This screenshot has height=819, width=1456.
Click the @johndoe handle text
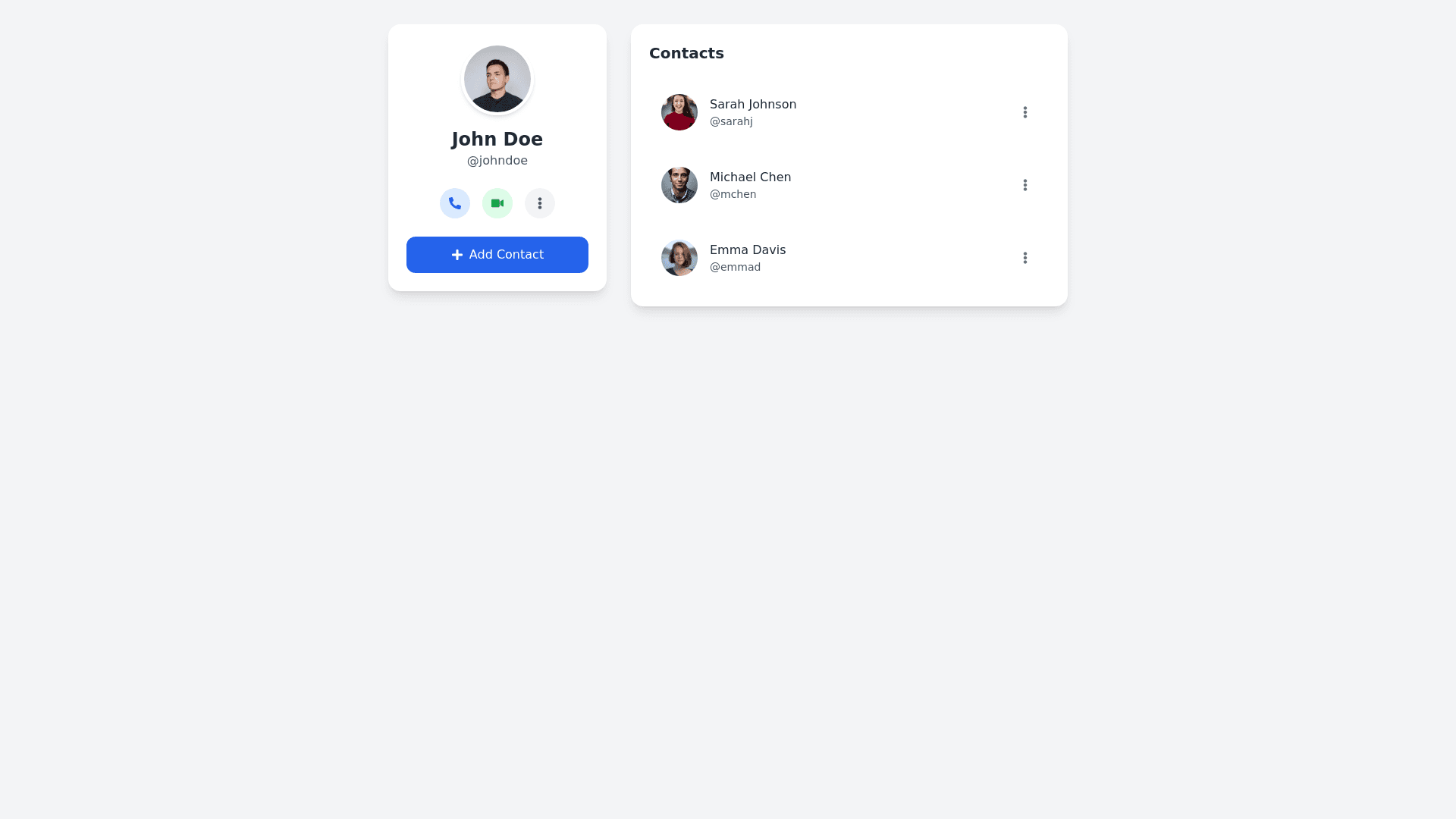tap(497, 161)
